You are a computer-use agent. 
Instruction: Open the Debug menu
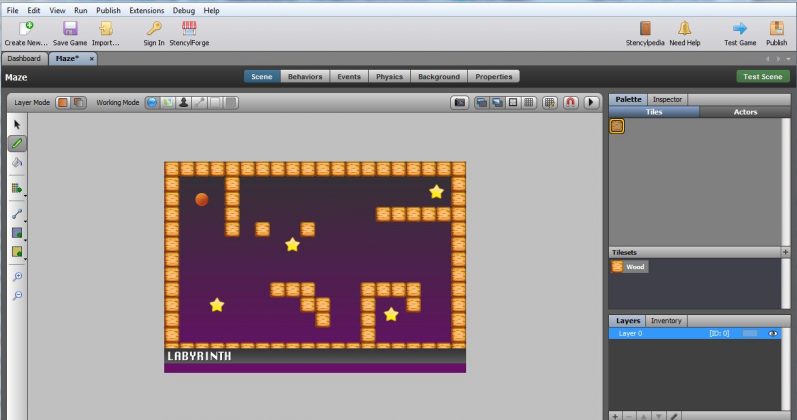(183, 10)
